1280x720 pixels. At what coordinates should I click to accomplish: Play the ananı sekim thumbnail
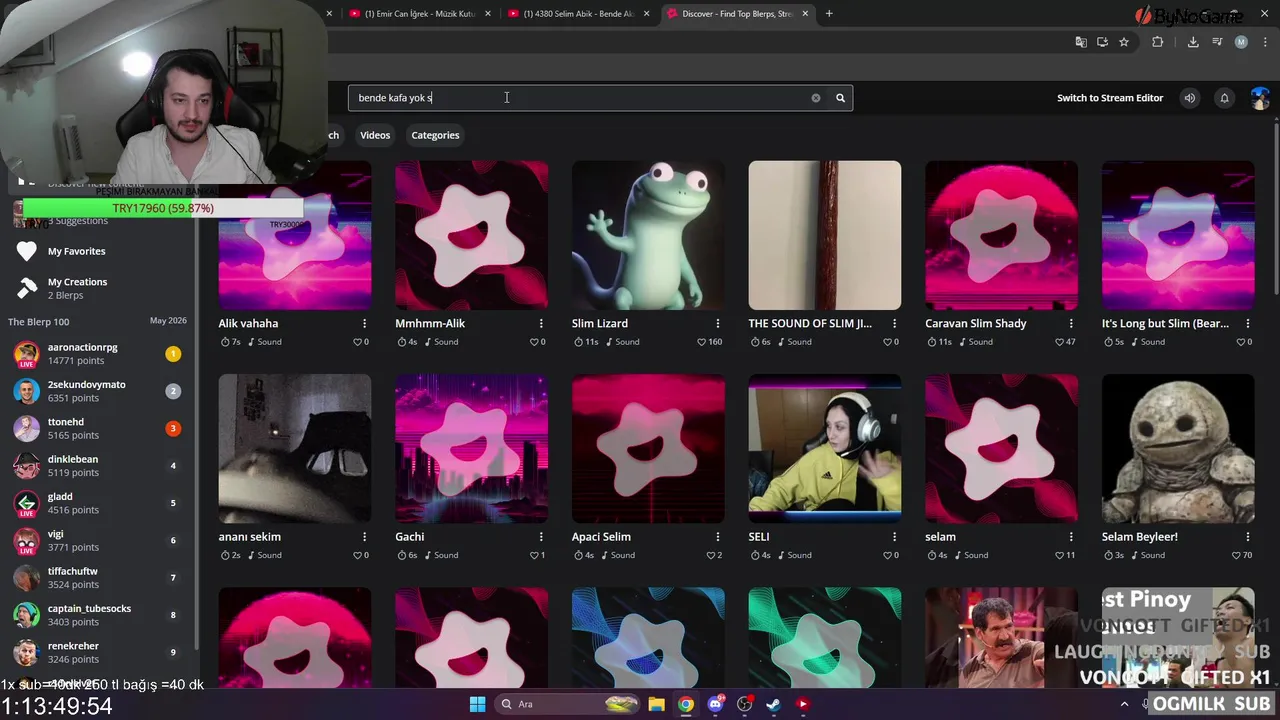[295, 448]
